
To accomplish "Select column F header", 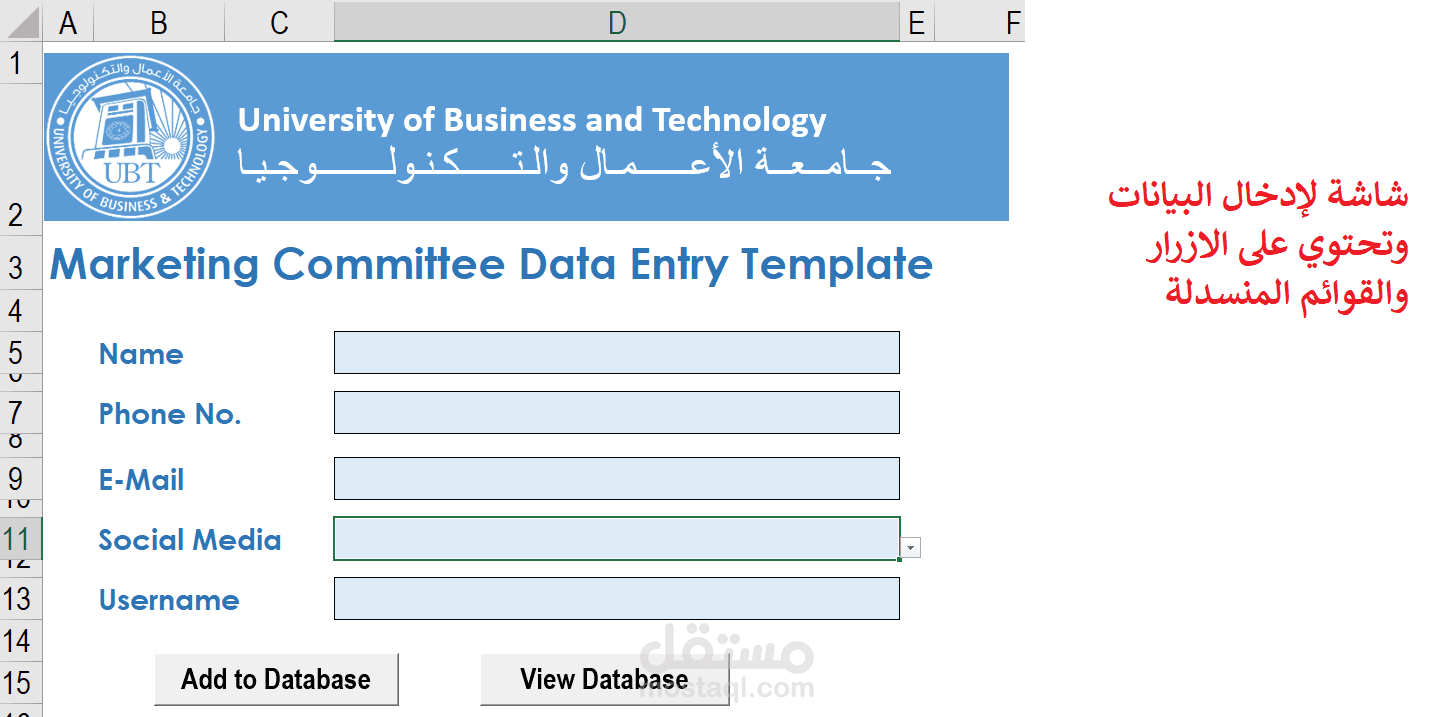I will [1012, 22].
